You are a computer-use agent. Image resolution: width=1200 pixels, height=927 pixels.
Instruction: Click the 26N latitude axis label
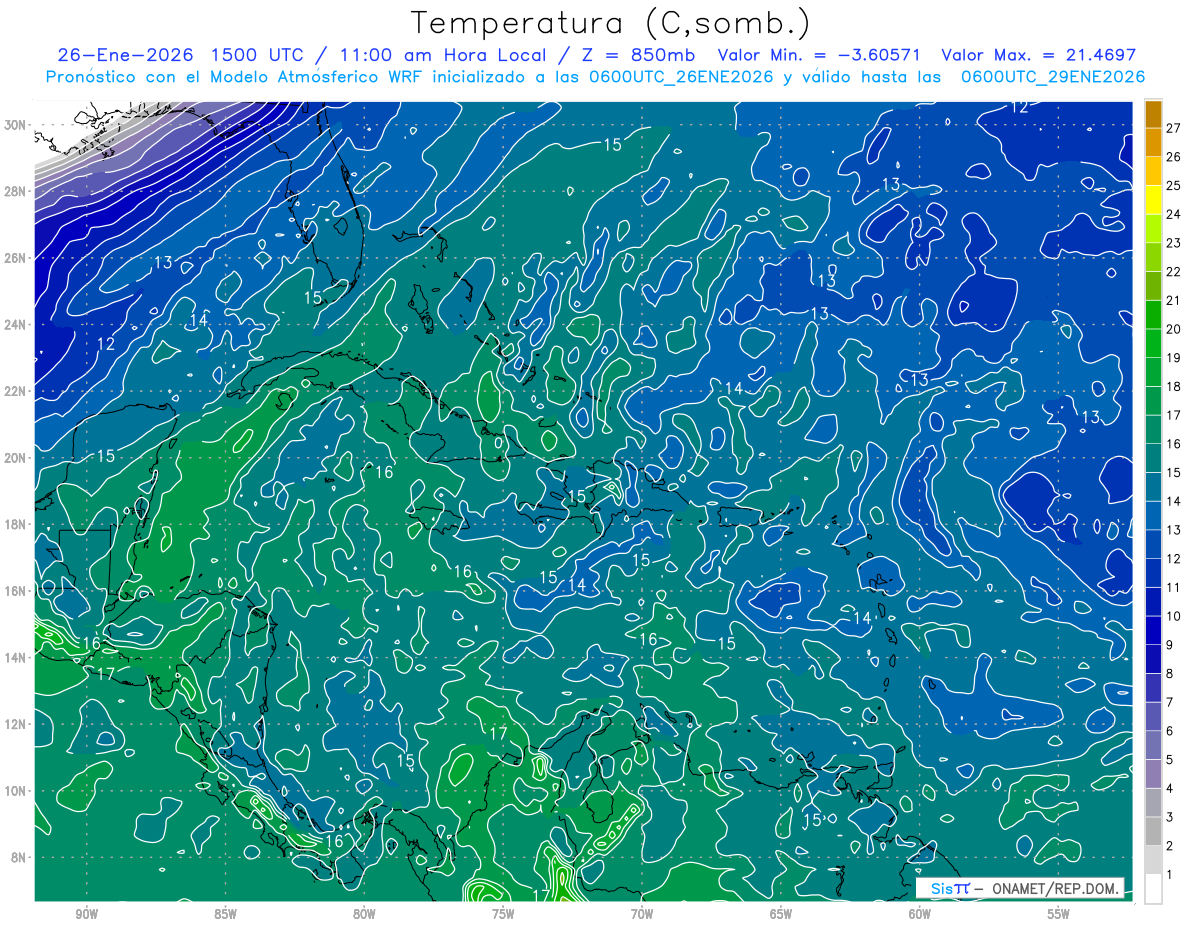pyautogui.click(x=16, y=258)
